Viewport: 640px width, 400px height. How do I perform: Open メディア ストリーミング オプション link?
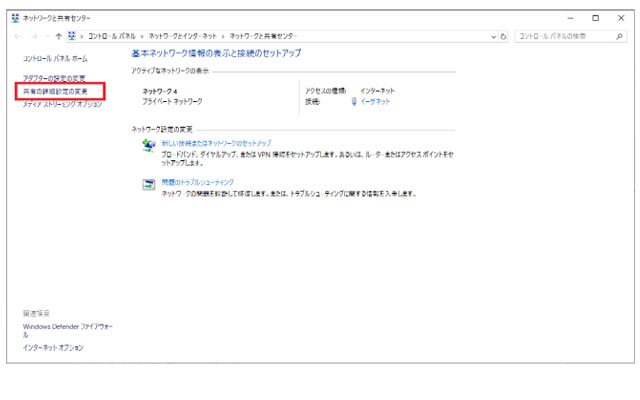click(62, 104)
